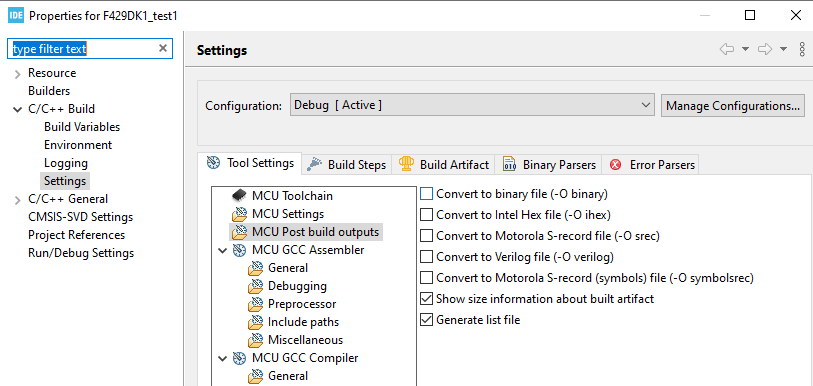Expand the C/C++ General tree node
This screenshot has height=386, width=813.
pos(18,200)
